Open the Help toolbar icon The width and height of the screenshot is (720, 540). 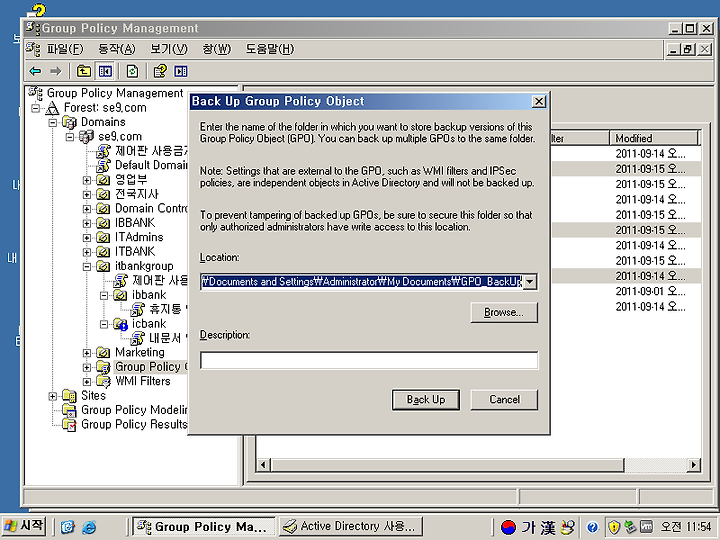click(160, 71)
